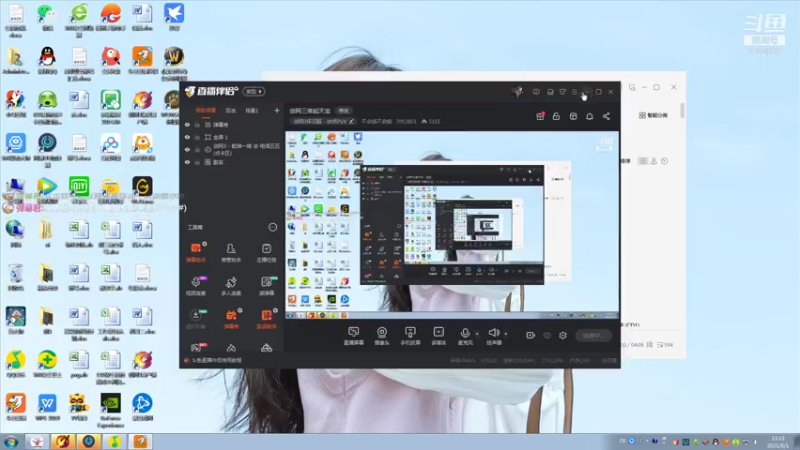Screen dimensions: 800x450
Task: Open the Windows Start button
Action: 11,441
